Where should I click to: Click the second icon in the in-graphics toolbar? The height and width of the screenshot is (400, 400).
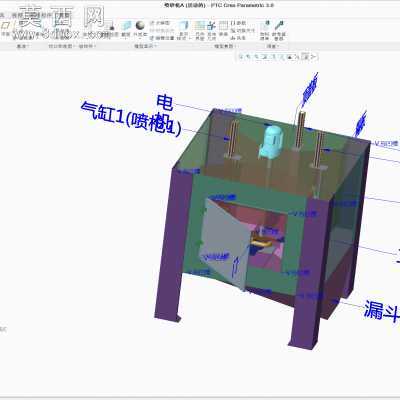[x=249, y=57]
